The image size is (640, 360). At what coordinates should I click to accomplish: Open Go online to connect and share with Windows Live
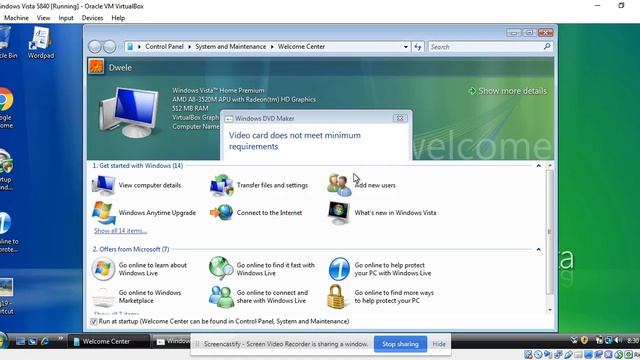tap(258, 297)
